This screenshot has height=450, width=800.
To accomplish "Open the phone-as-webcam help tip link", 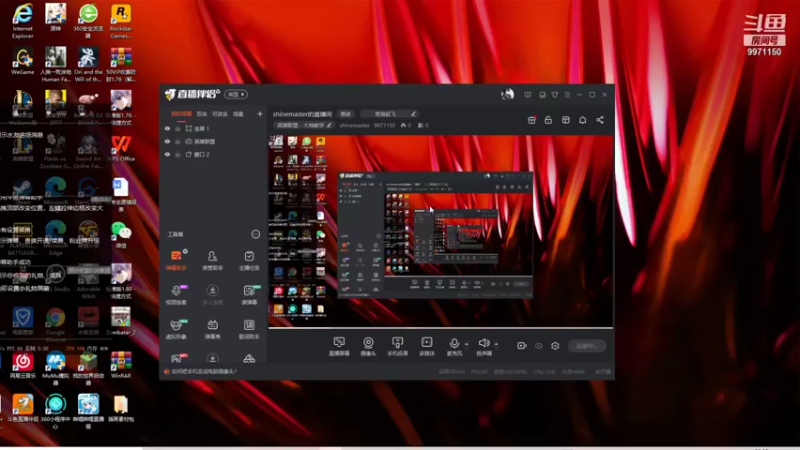I will pos(204,371).
